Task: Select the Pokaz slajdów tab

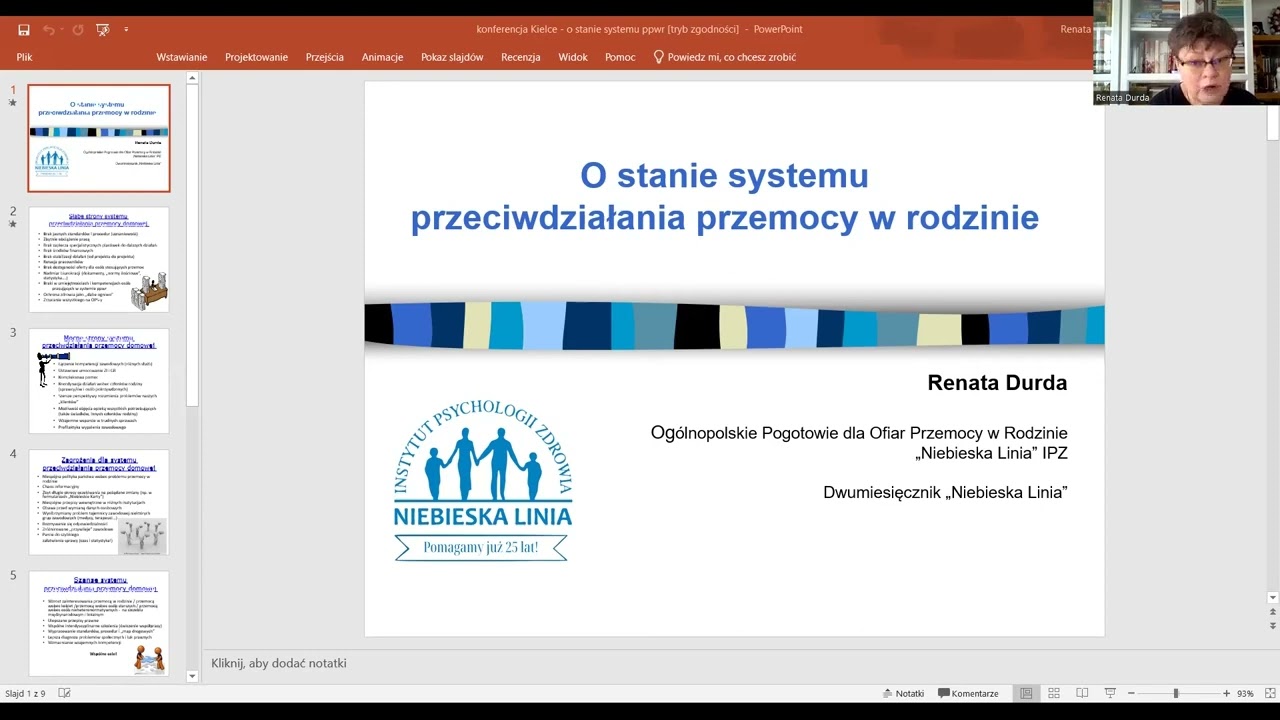Action: 452,57
